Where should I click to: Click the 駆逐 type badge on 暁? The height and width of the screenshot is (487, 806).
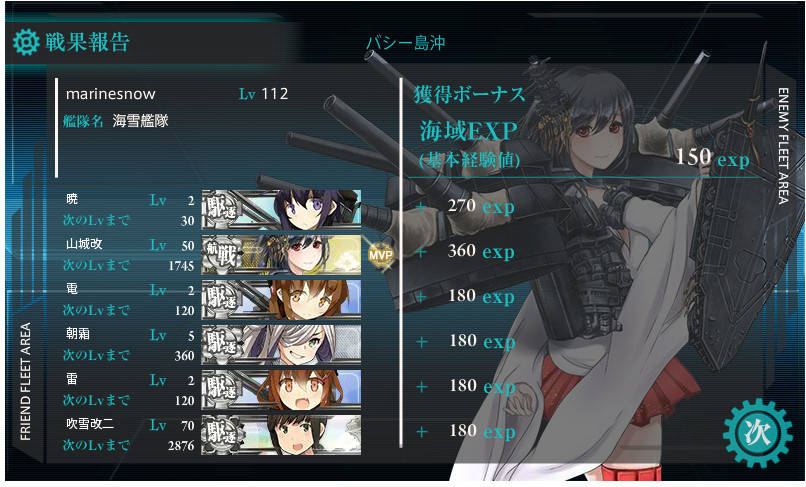point(222,209)
